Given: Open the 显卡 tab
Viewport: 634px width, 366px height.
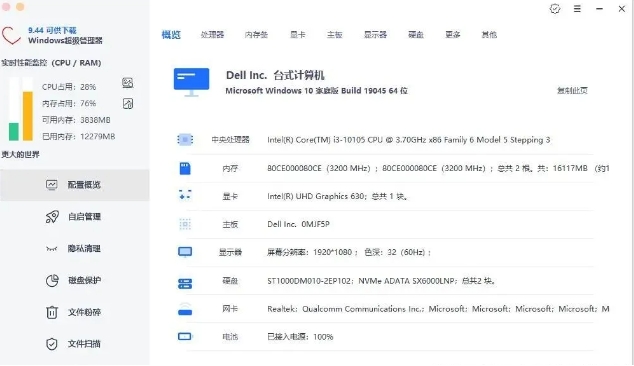Looking at the screenshot, I should click(298, 35).
